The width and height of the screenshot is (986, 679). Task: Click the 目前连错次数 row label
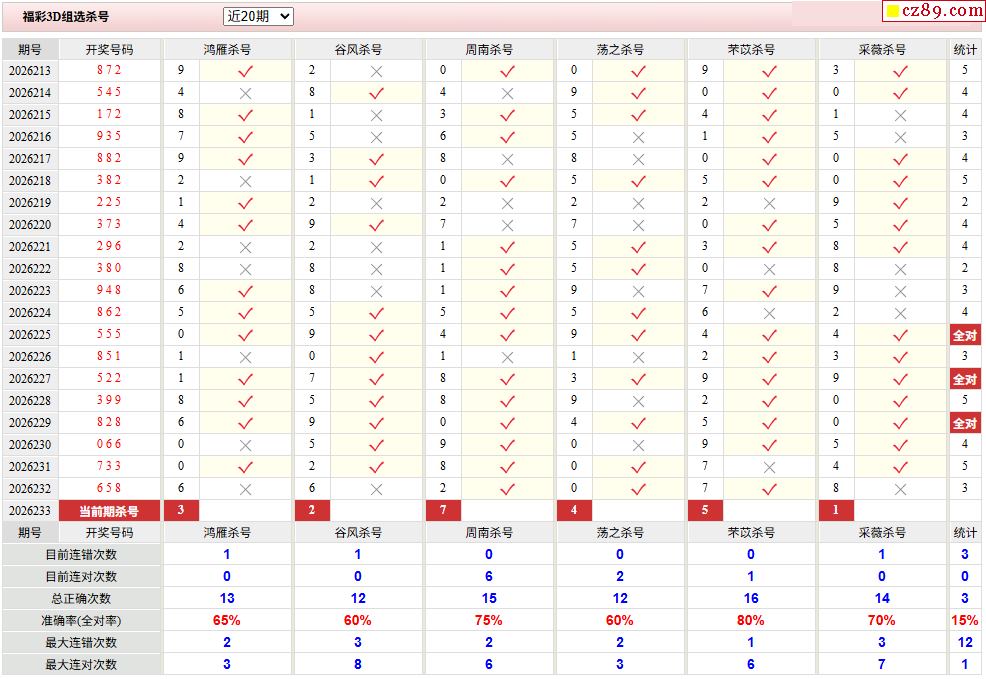tap(81, 555)
